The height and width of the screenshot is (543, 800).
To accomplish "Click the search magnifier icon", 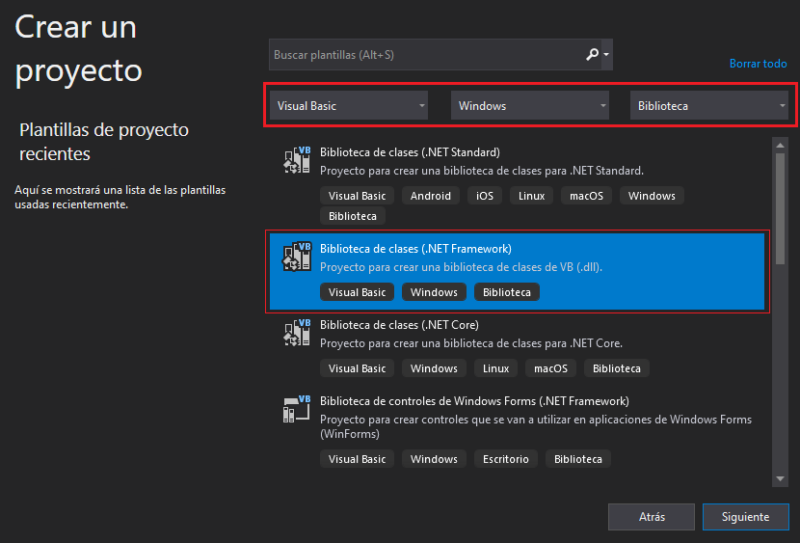I will click(592, 55).
